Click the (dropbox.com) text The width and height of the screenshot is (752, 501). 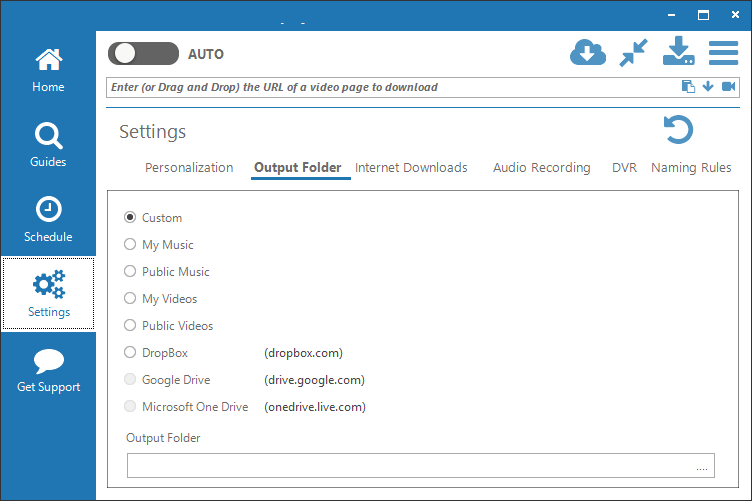(x=303, y=353)
